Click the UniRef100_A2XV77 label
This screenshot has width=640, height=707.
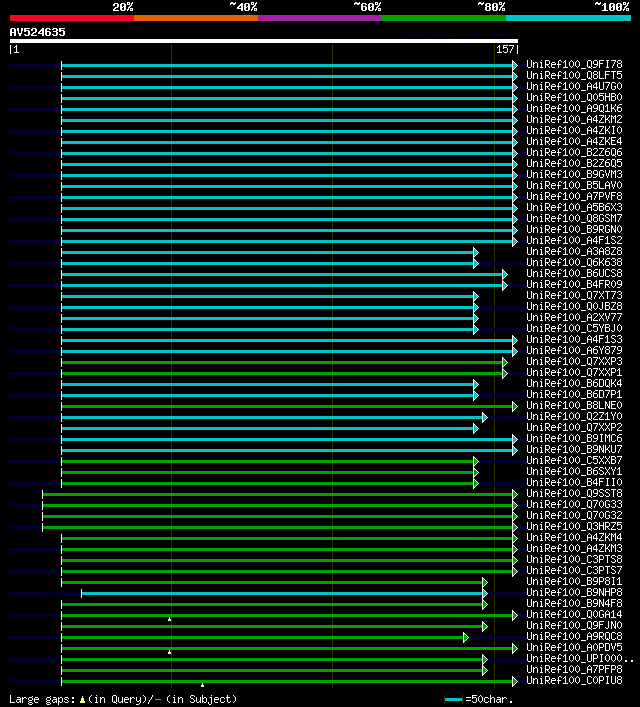pos(574,317)
